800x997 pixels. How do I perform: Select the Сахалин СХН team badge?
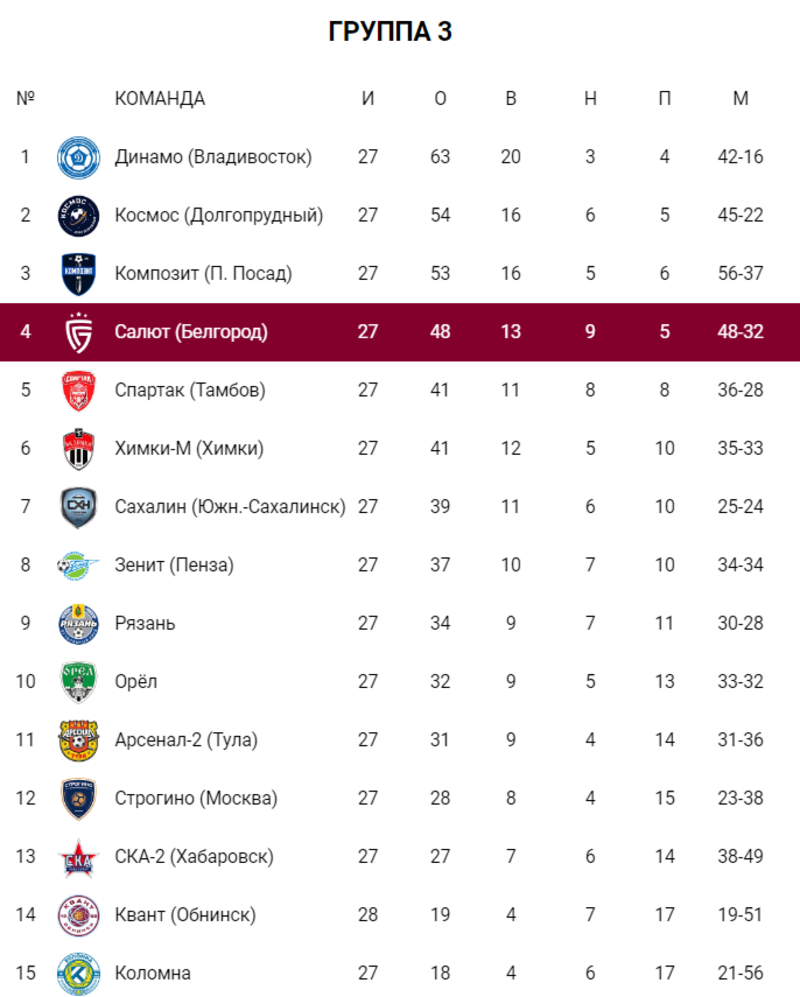coord(78,507)
